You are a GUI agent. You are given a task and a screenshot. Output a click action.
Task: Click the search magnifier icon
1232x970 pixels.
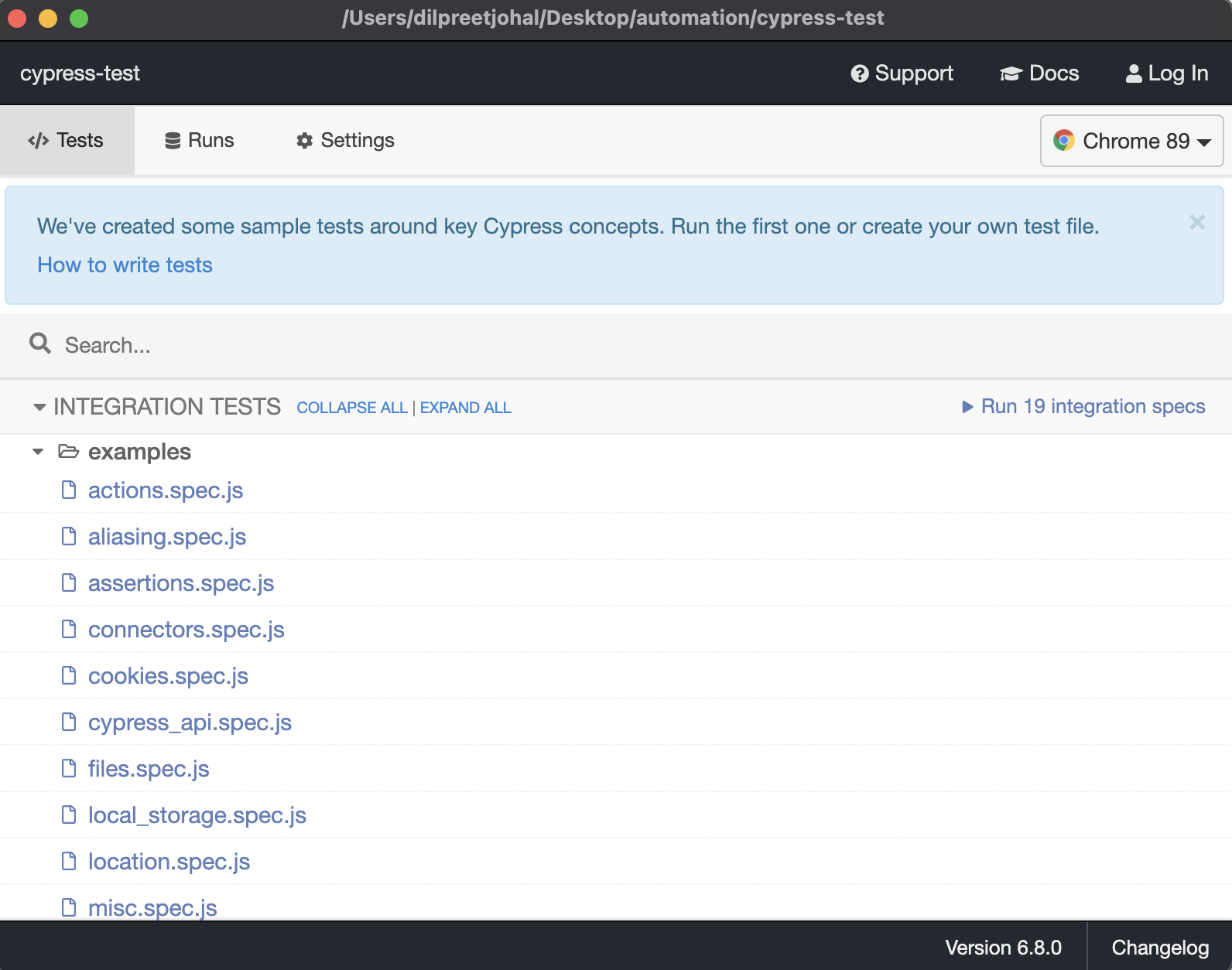coord(40,343)
